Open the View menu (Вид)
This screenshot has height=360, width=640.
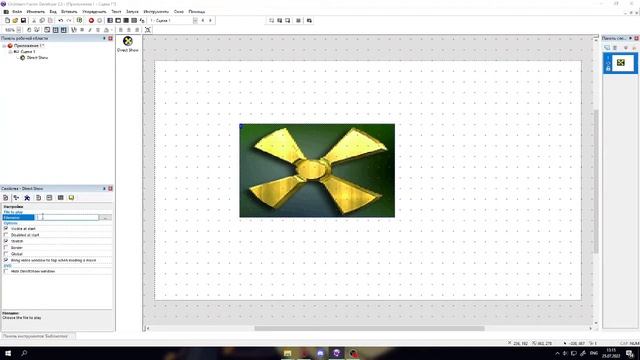tap(53, 12)
